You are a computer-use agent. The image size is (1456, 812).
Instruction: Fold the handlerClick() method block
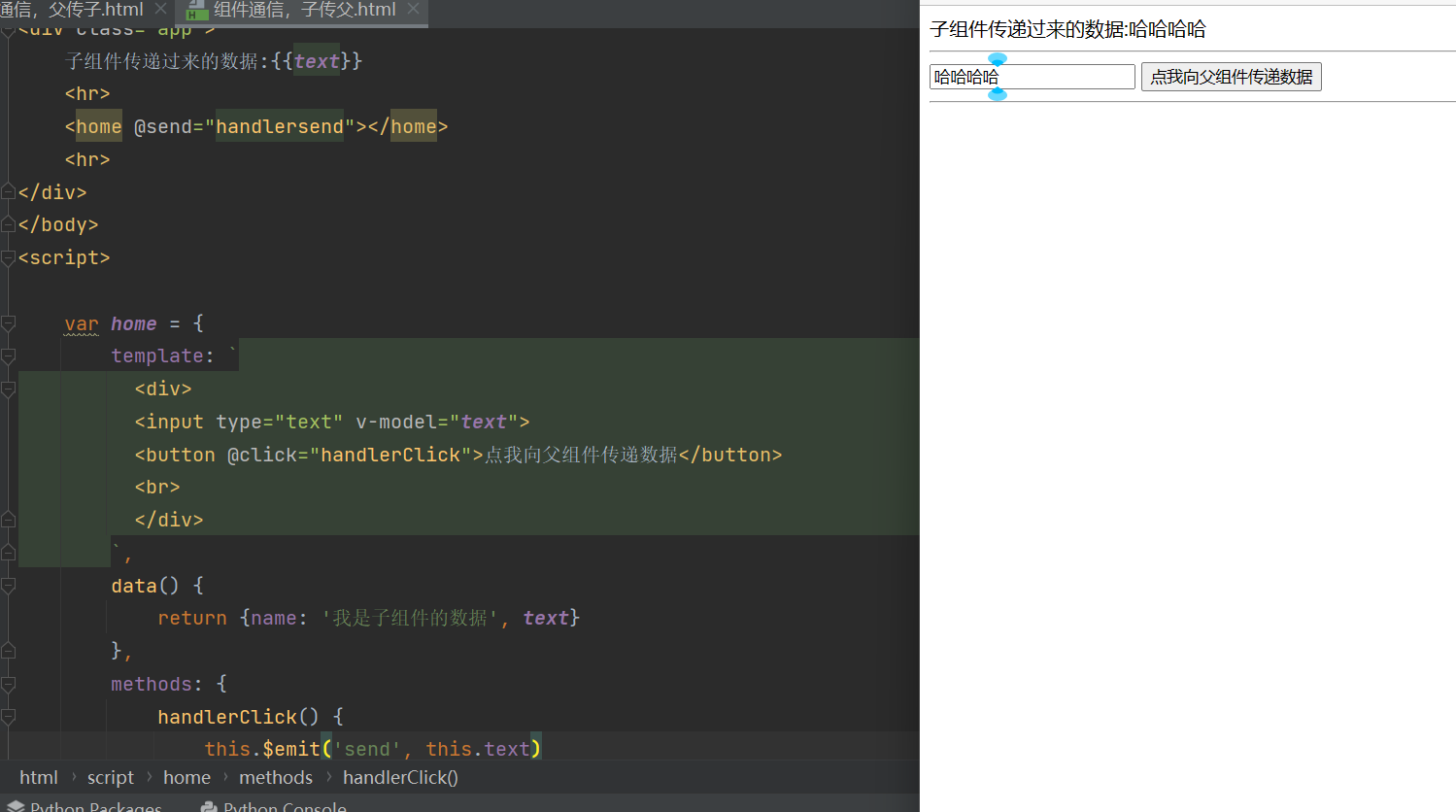[8, 717]
